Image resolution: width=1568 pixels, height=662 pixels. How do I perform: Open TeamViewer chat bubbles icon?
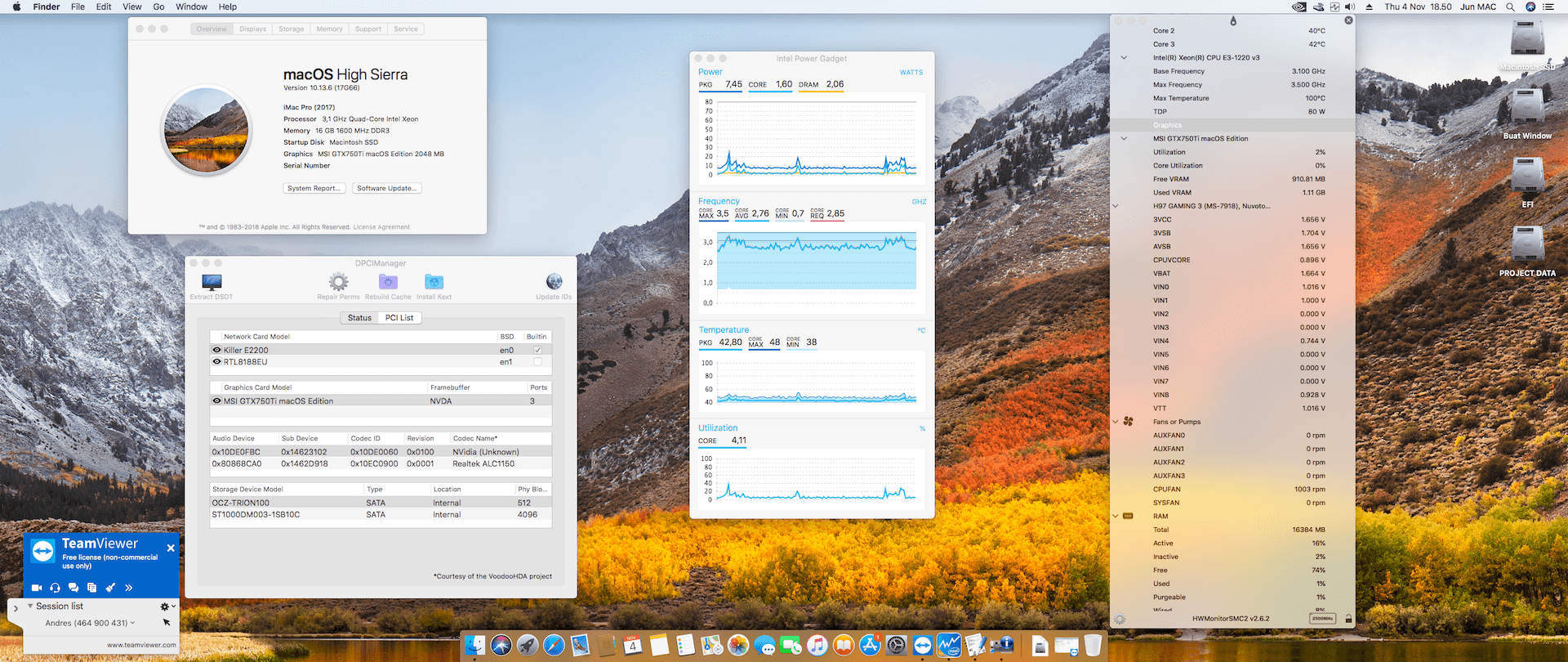(x=73, y=588)
